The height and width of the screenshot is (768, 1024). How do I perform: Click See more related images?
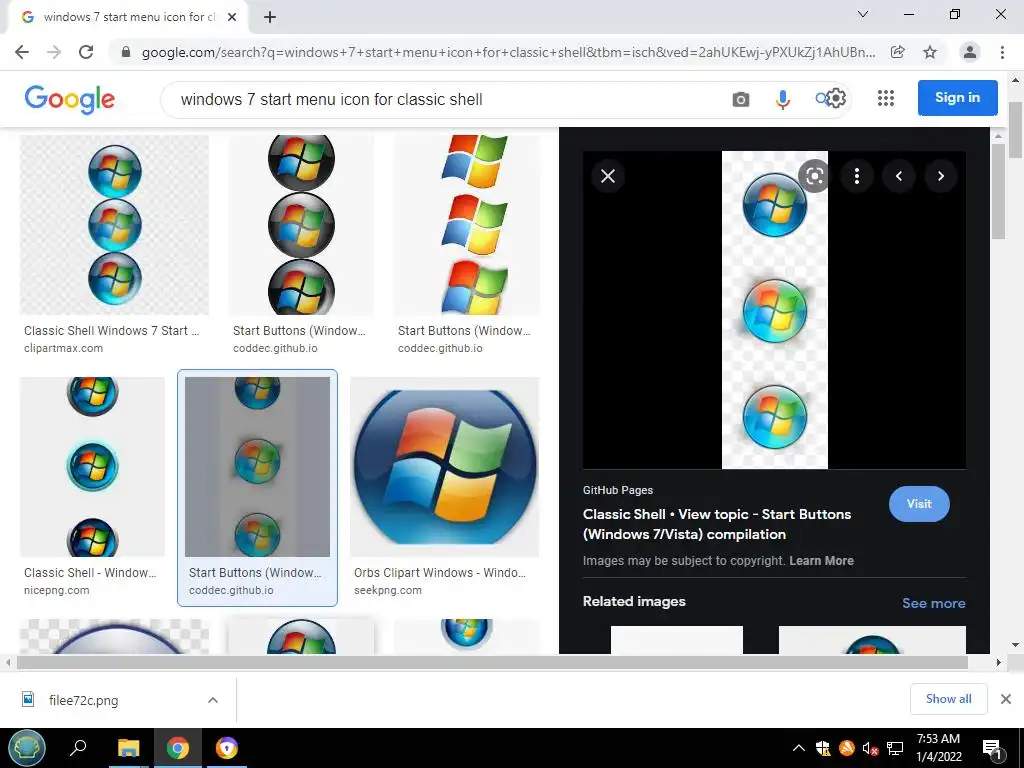click(x=933, y=603)
